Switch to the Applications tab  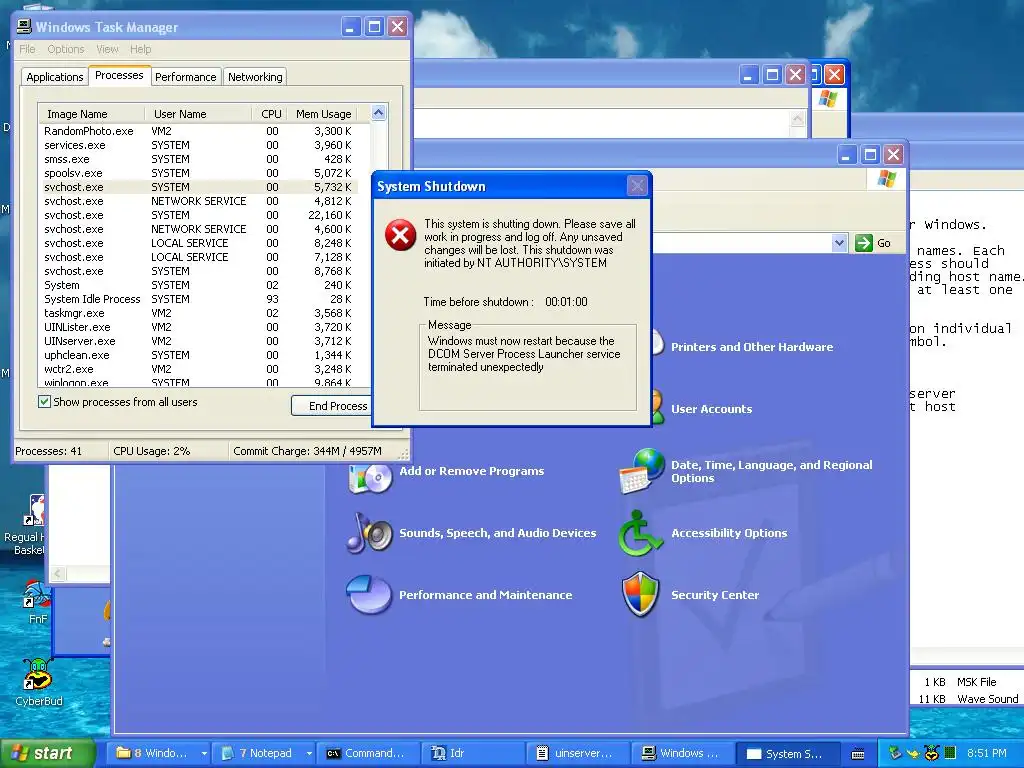click(55, 77)
